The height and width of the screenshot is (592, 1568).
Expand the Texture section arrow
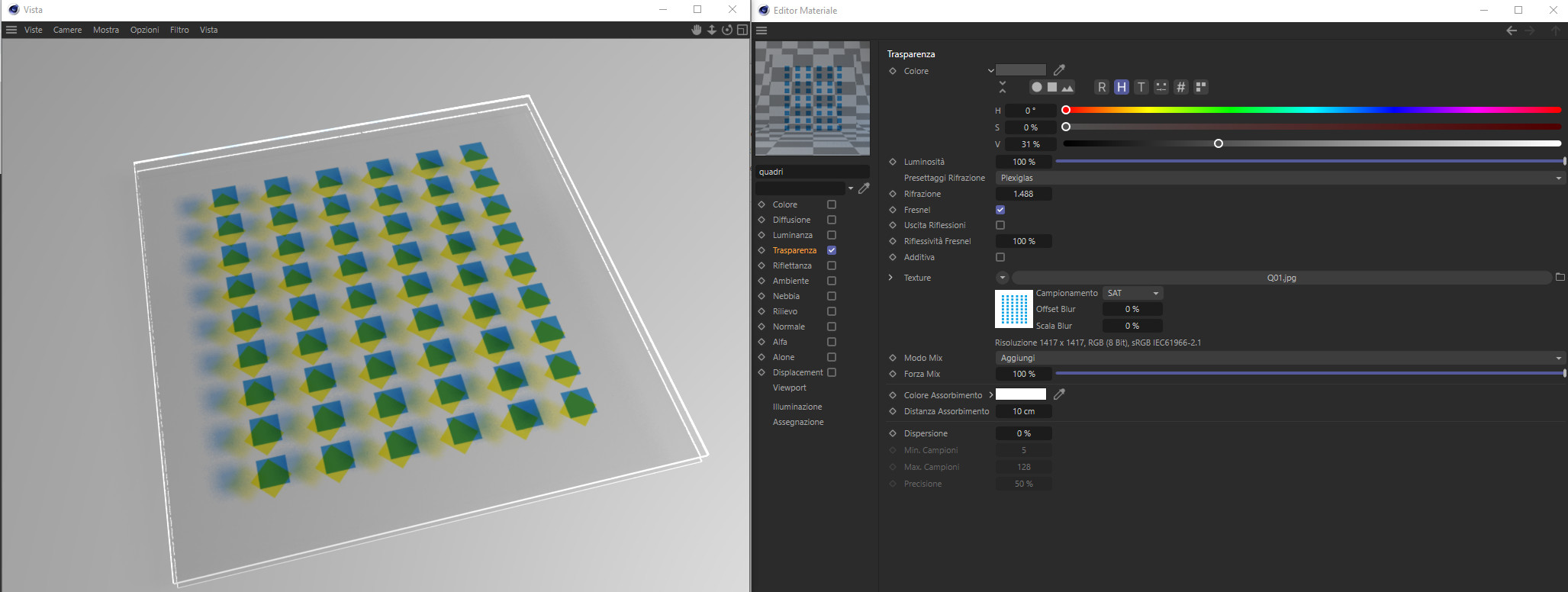click(x=890, y=278)
